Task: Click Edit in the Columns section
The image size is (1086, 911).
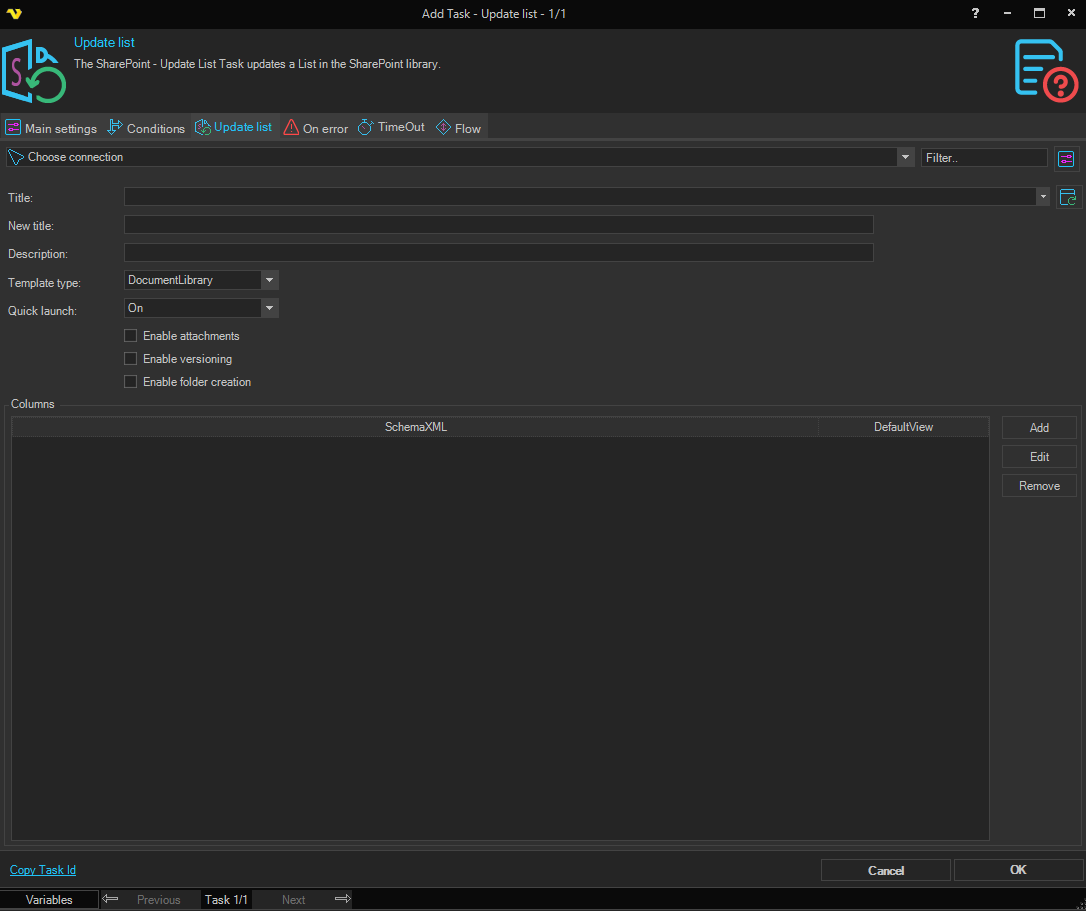Action: coord(1039,457)
